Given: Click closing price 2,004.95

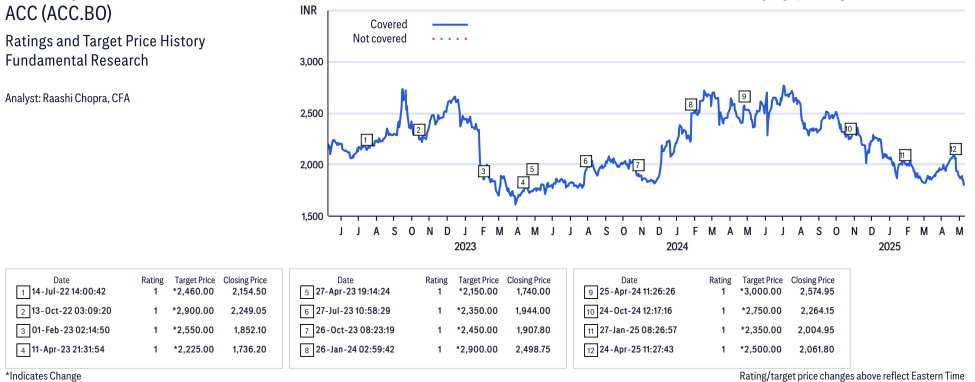Looking at the screenshot, I should pos(816,330).
